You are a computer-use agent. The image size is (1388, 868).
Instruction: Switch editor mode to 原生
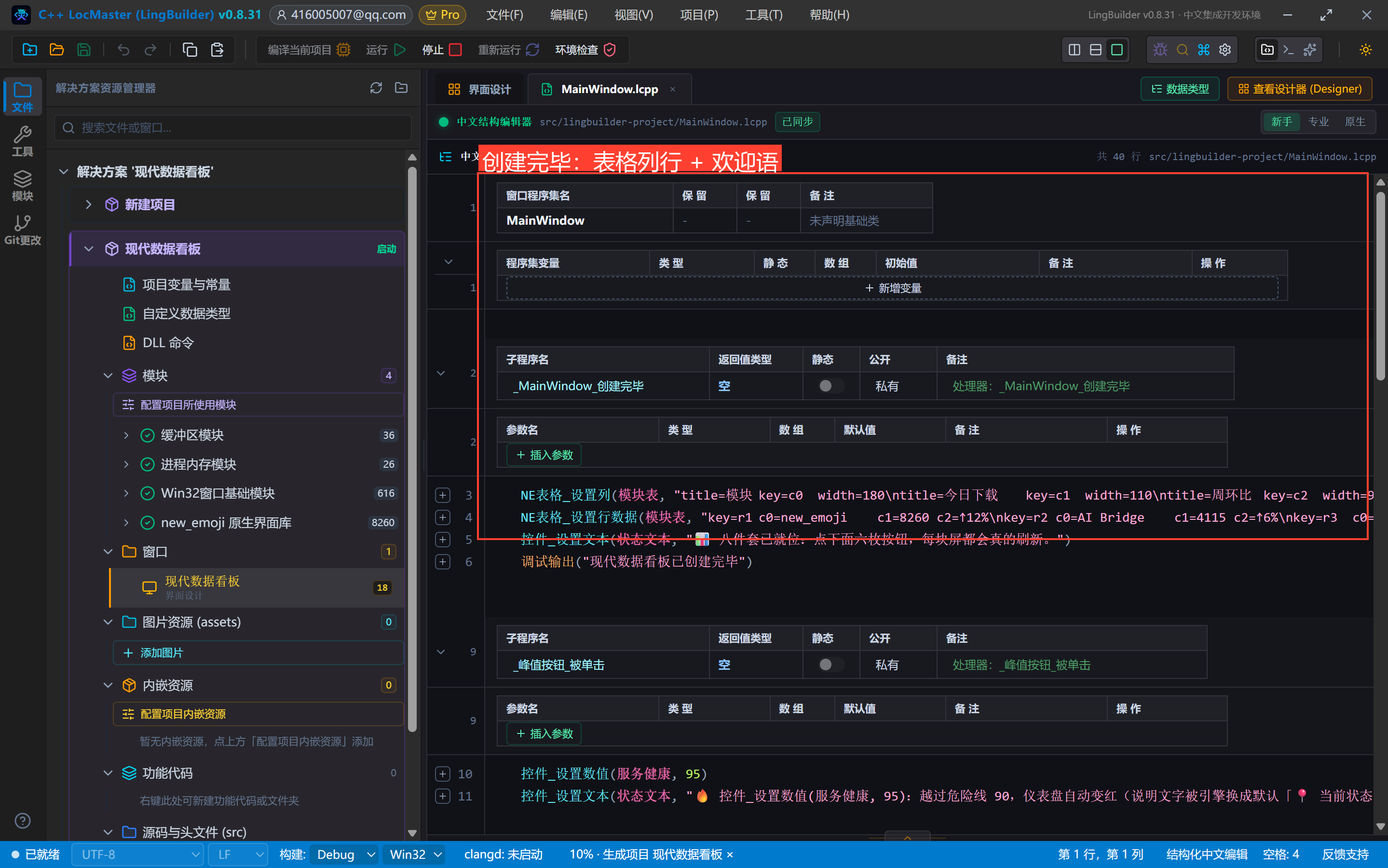[x=1355, y=122]
